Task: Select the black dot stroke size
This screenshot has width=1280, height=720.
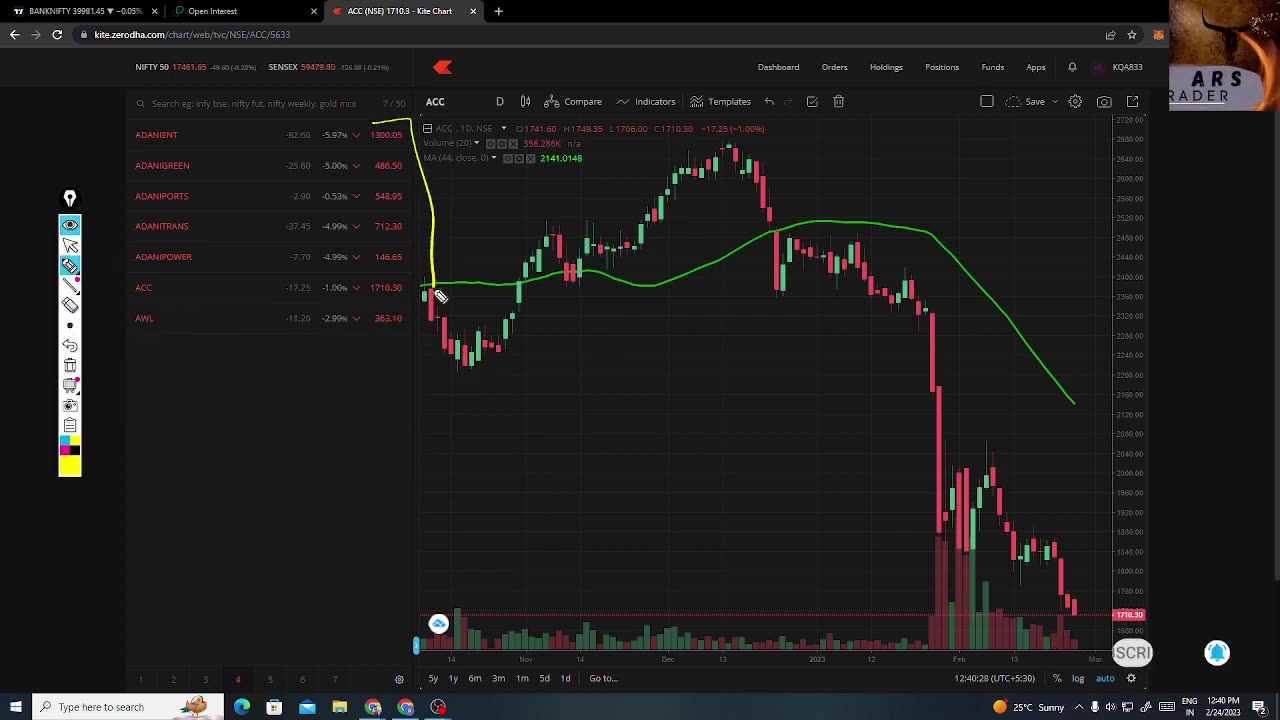Action: (x=70, y=326)
